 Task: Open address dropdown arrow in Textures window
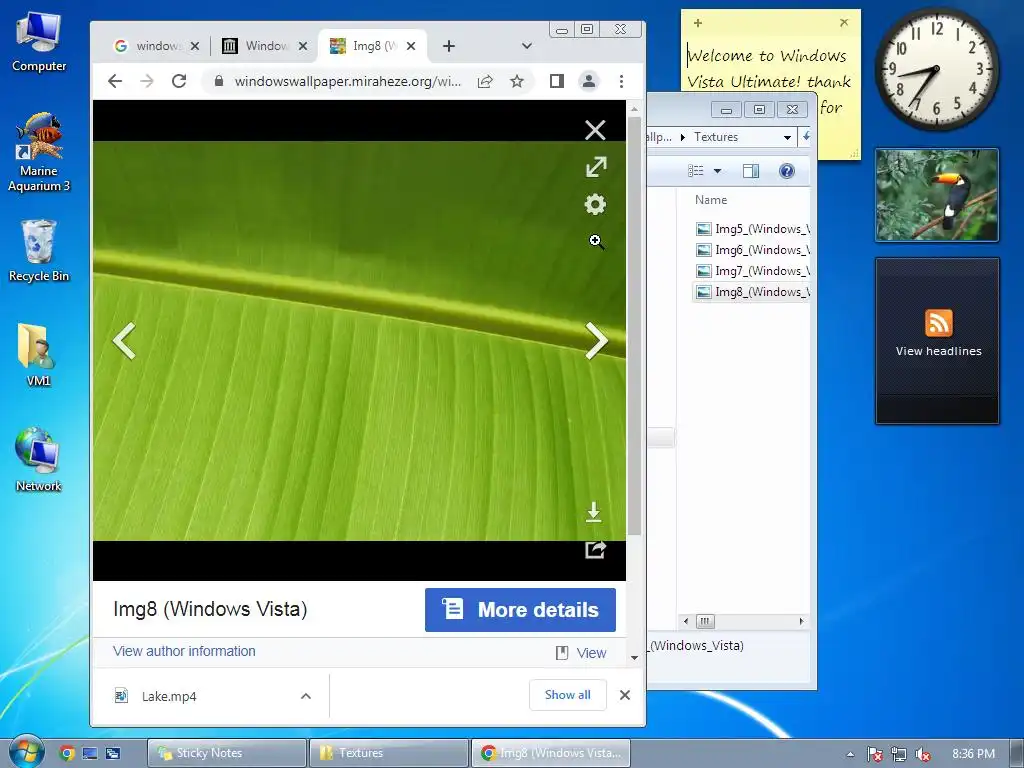787,138
